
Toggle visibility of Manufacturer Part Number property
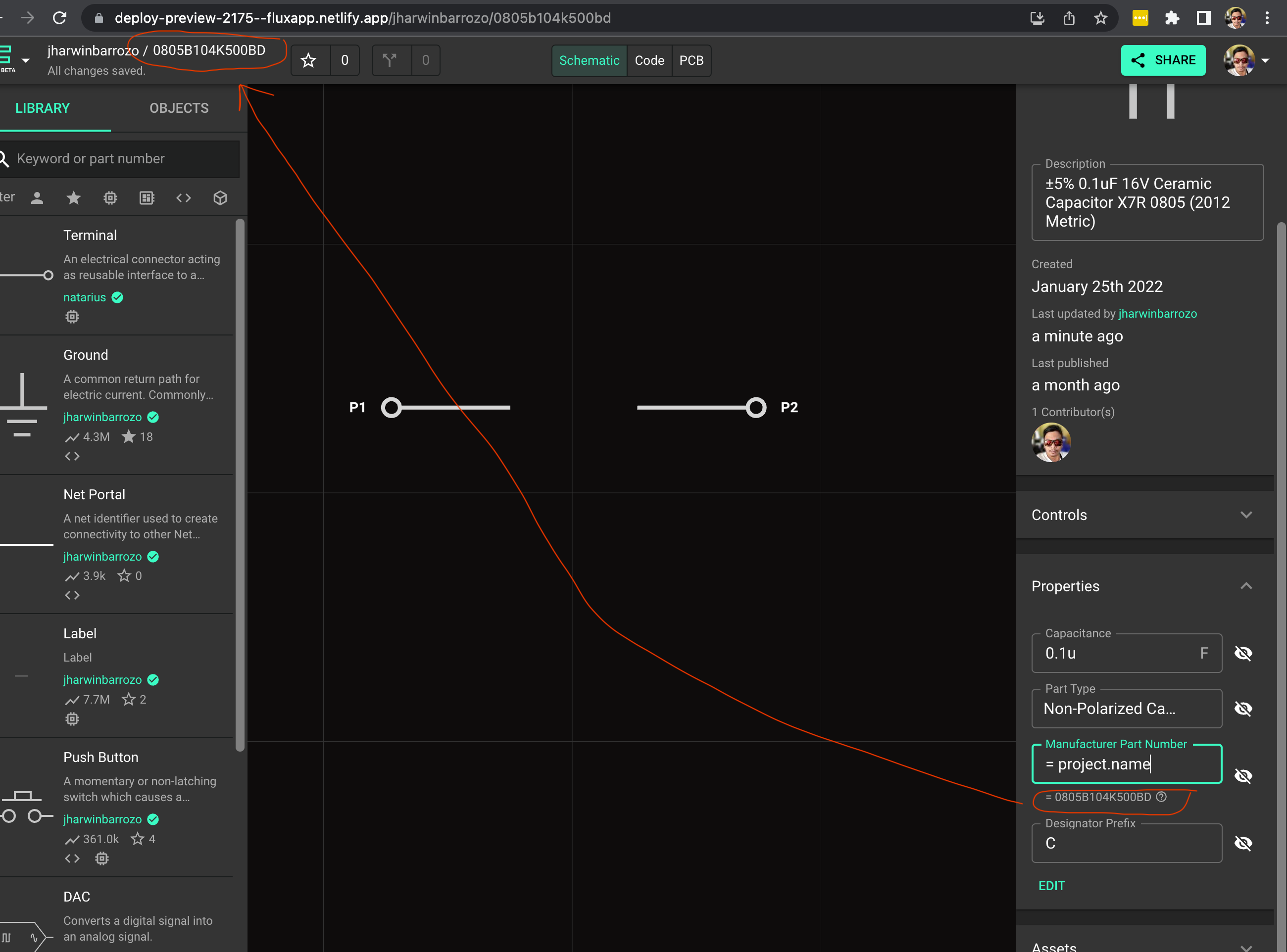1243,776
